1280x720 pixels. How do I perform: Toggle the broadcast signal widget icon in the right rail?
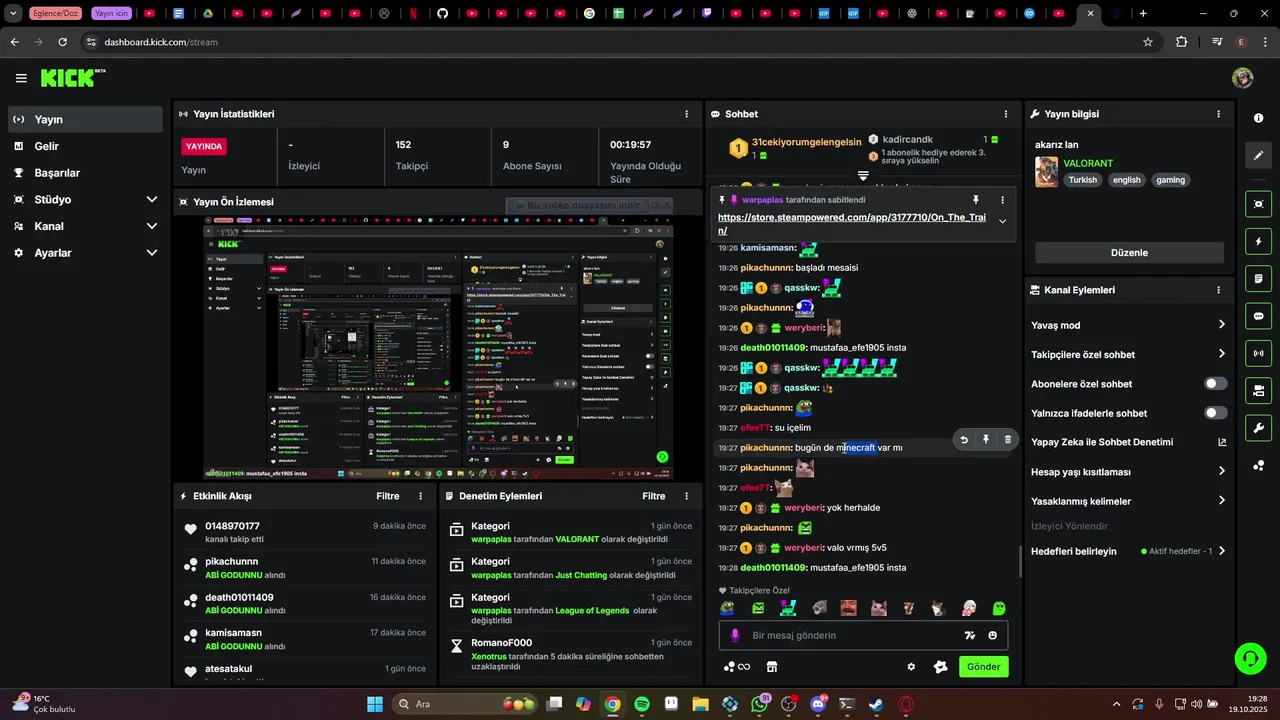pos(1258,353)
